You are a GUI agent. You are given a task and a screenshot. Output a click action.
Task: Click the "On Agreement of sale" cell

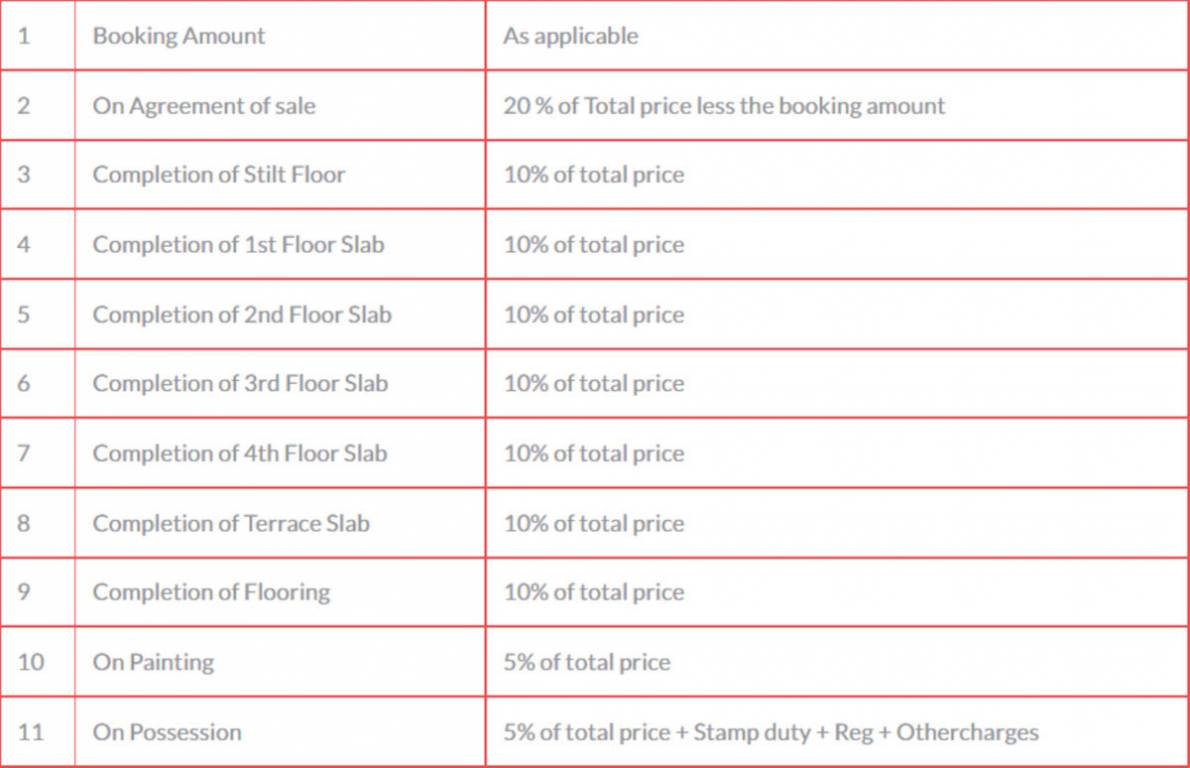[204, 105]
